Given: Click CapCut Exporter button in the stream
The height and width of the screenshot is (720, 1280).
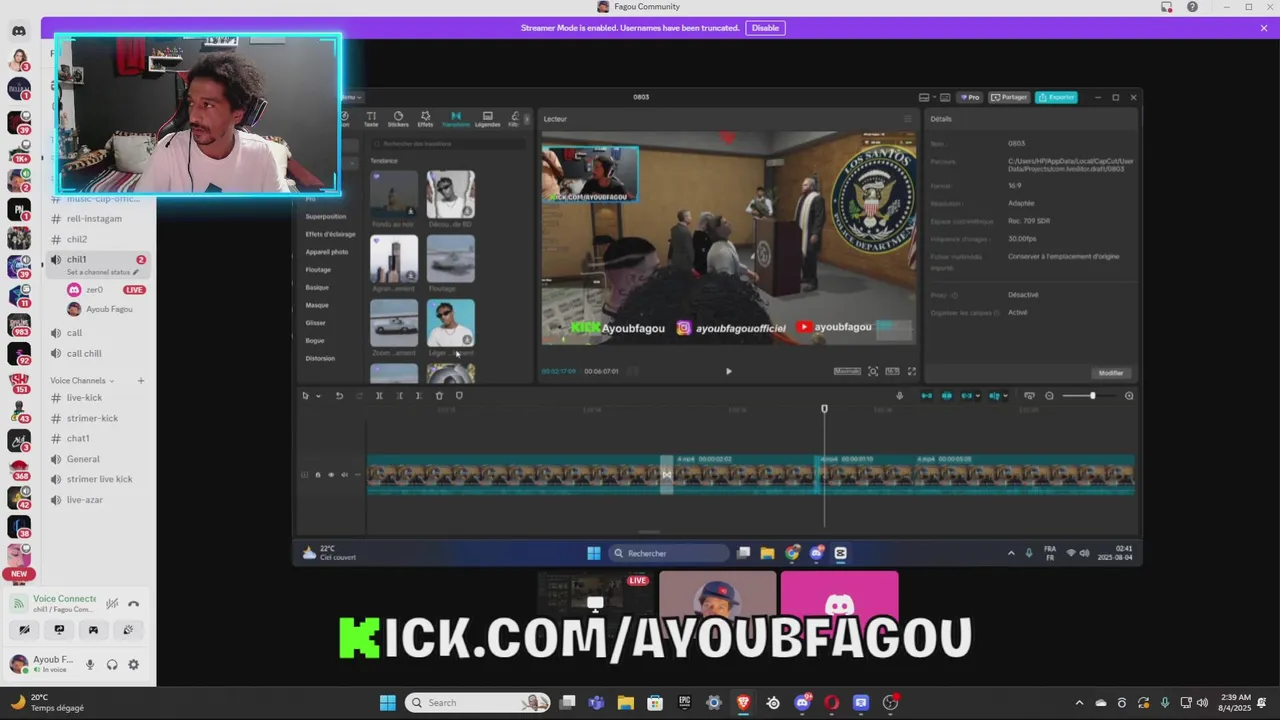Looking at the screenshot, I should pyautogui.click(x=1056, y=97).
